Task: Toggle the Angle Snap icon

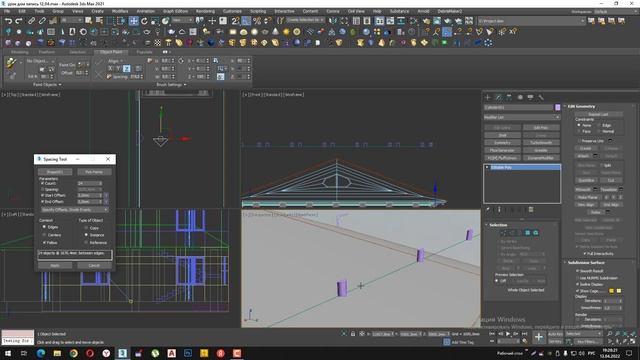Action: coord(246,21)
